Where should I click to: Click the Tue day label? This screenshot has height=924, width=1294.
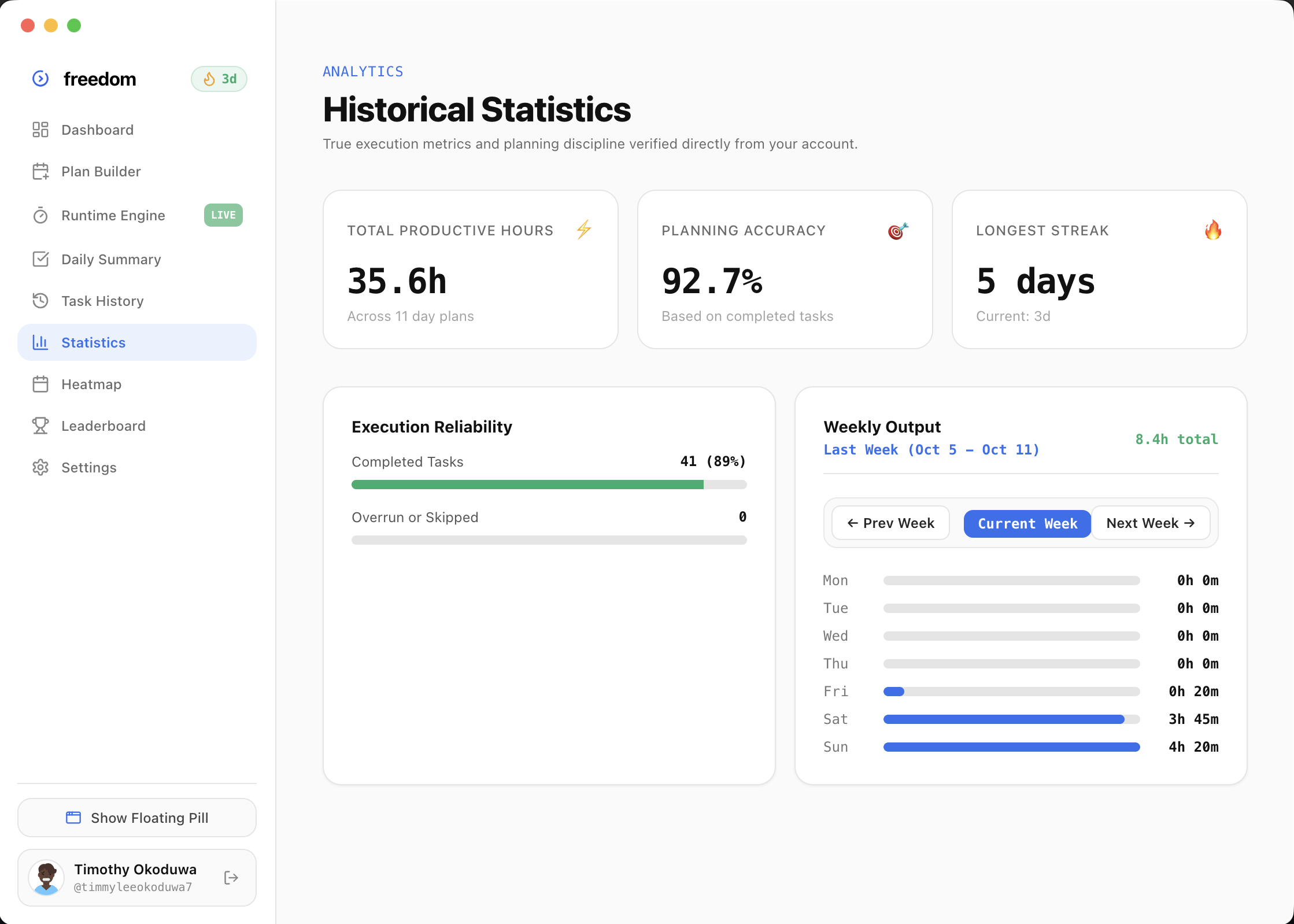(836, 608)
